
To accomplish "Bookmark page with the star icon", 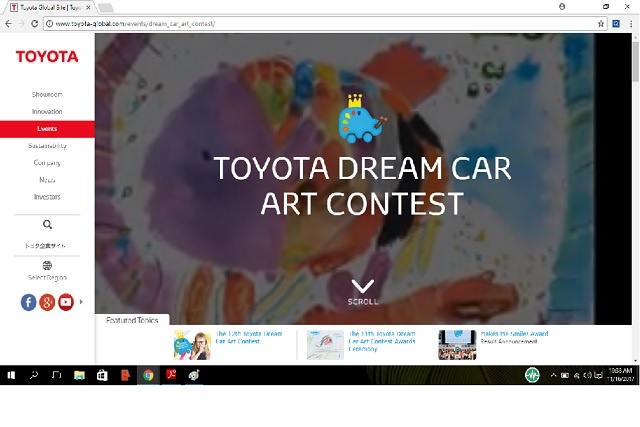I will click(x=601, y=24).
